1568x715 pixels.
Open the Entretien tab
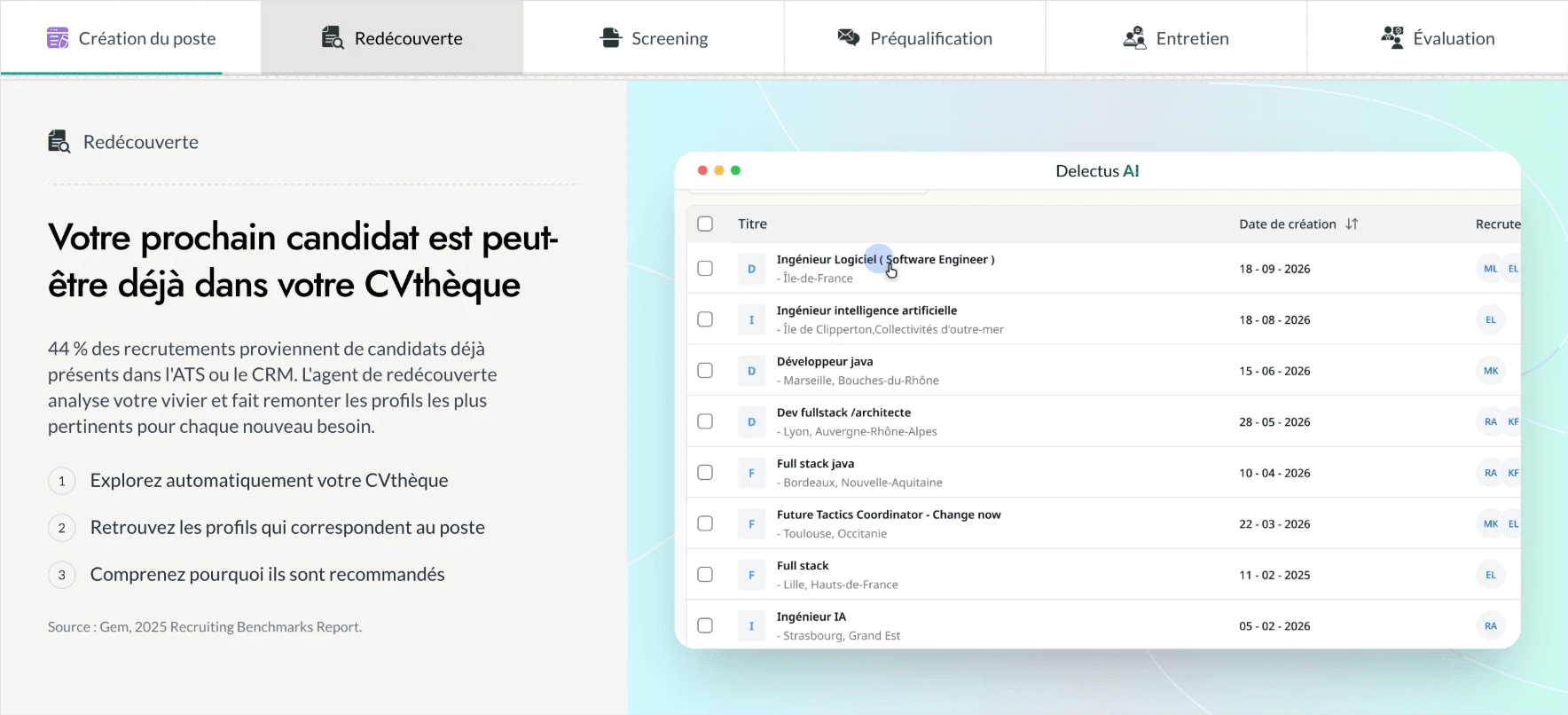coord(1176,37)
